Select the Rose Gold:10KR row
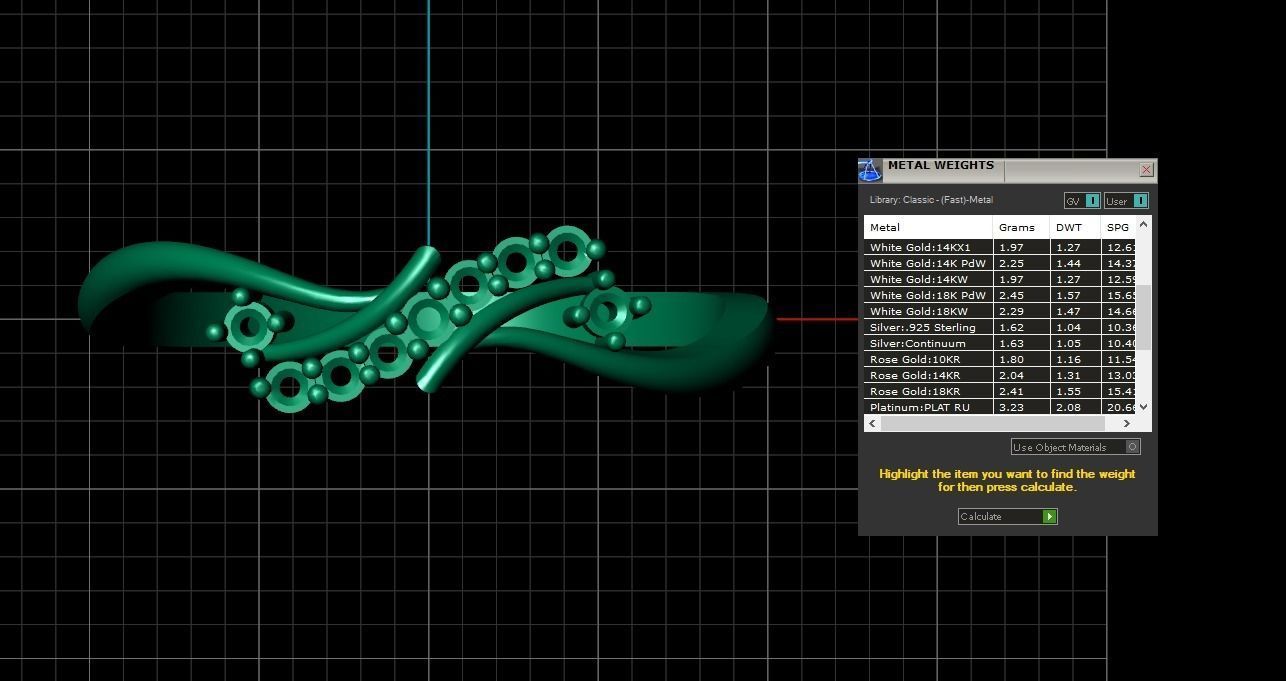 [1000, 359]
